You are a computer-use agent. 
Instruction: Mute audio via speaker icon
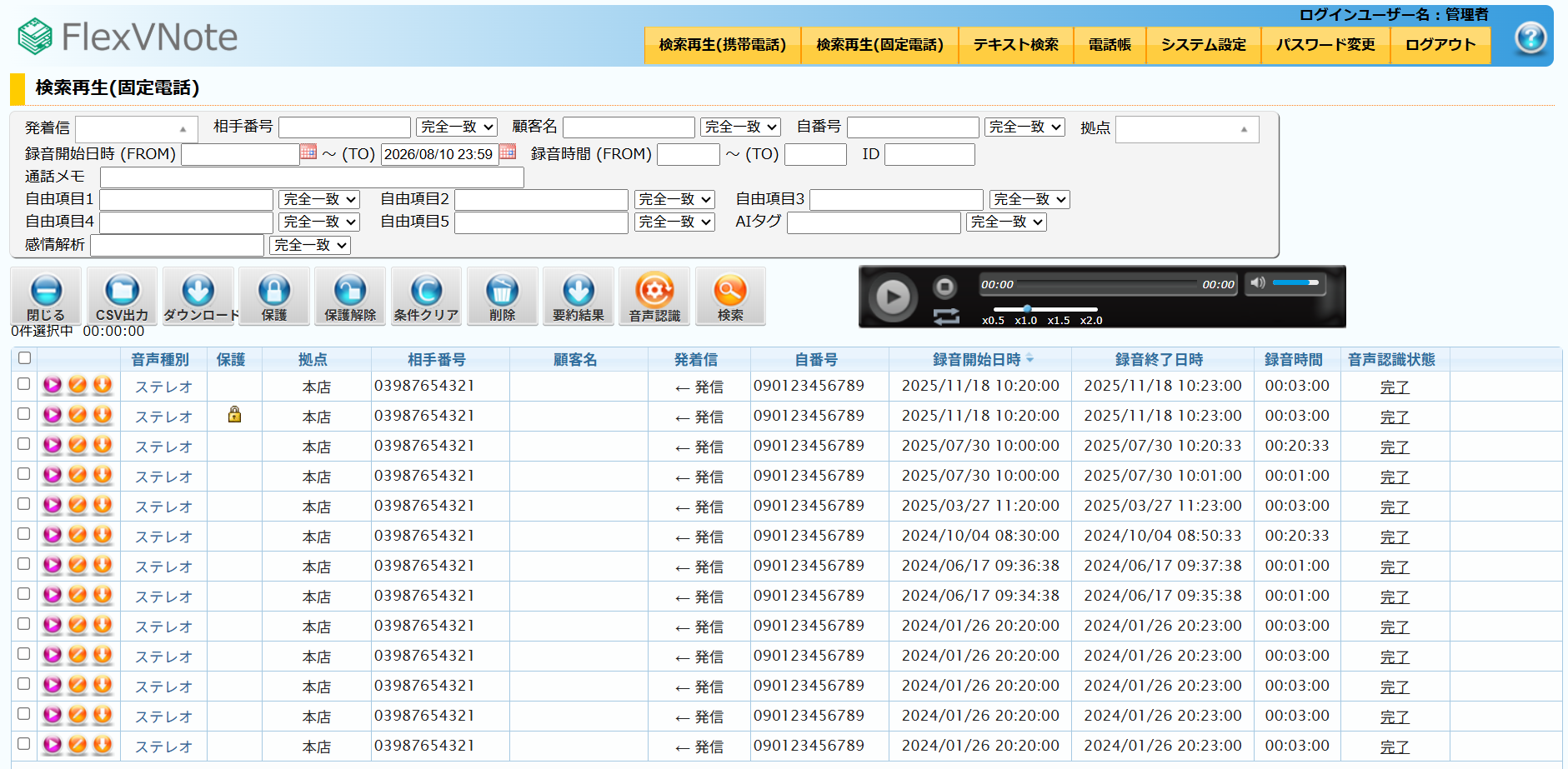click(1258, 282)
